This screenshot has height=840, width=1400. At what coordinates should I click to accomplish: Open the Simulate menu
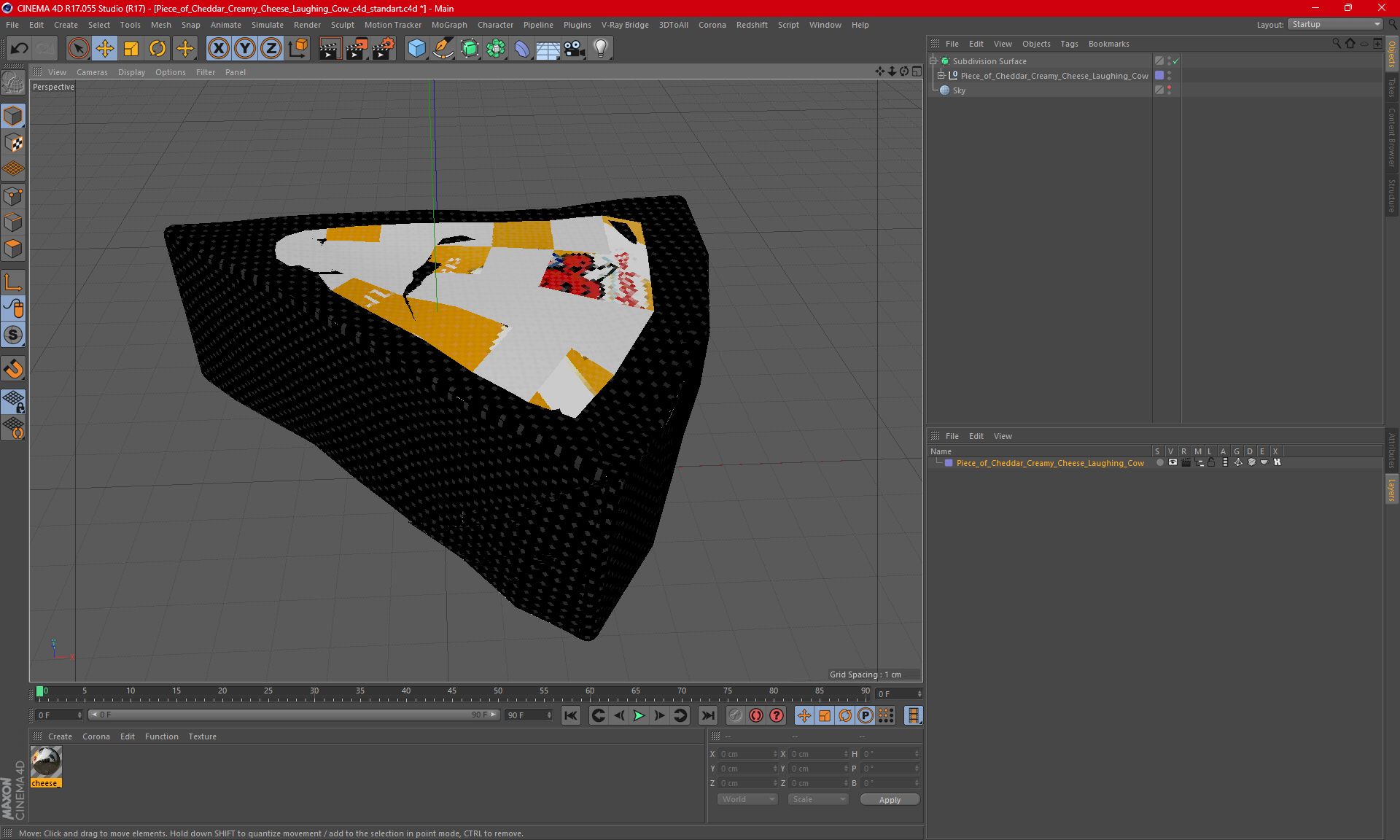(268, 25)
